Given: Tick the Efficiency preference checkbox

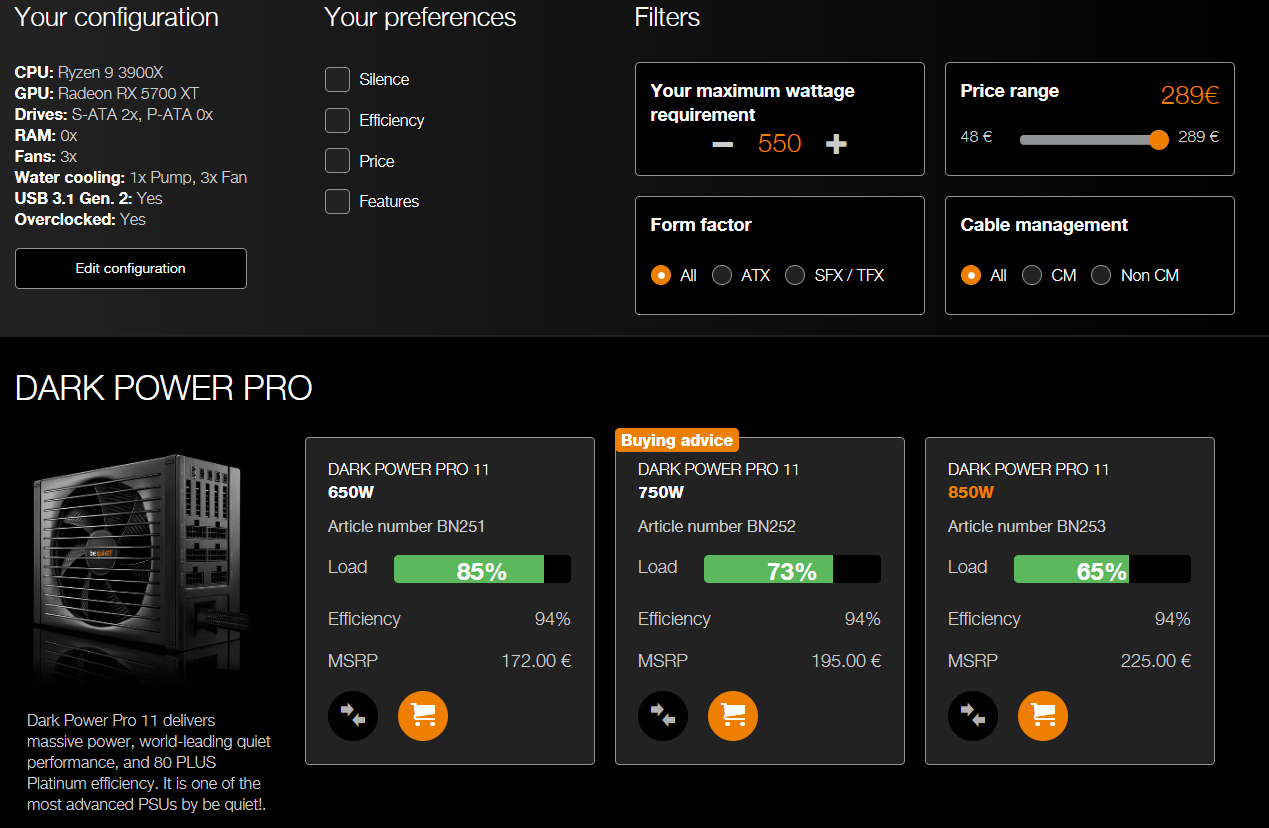Looking at the screenshot, I should click(x=337, y=120).
